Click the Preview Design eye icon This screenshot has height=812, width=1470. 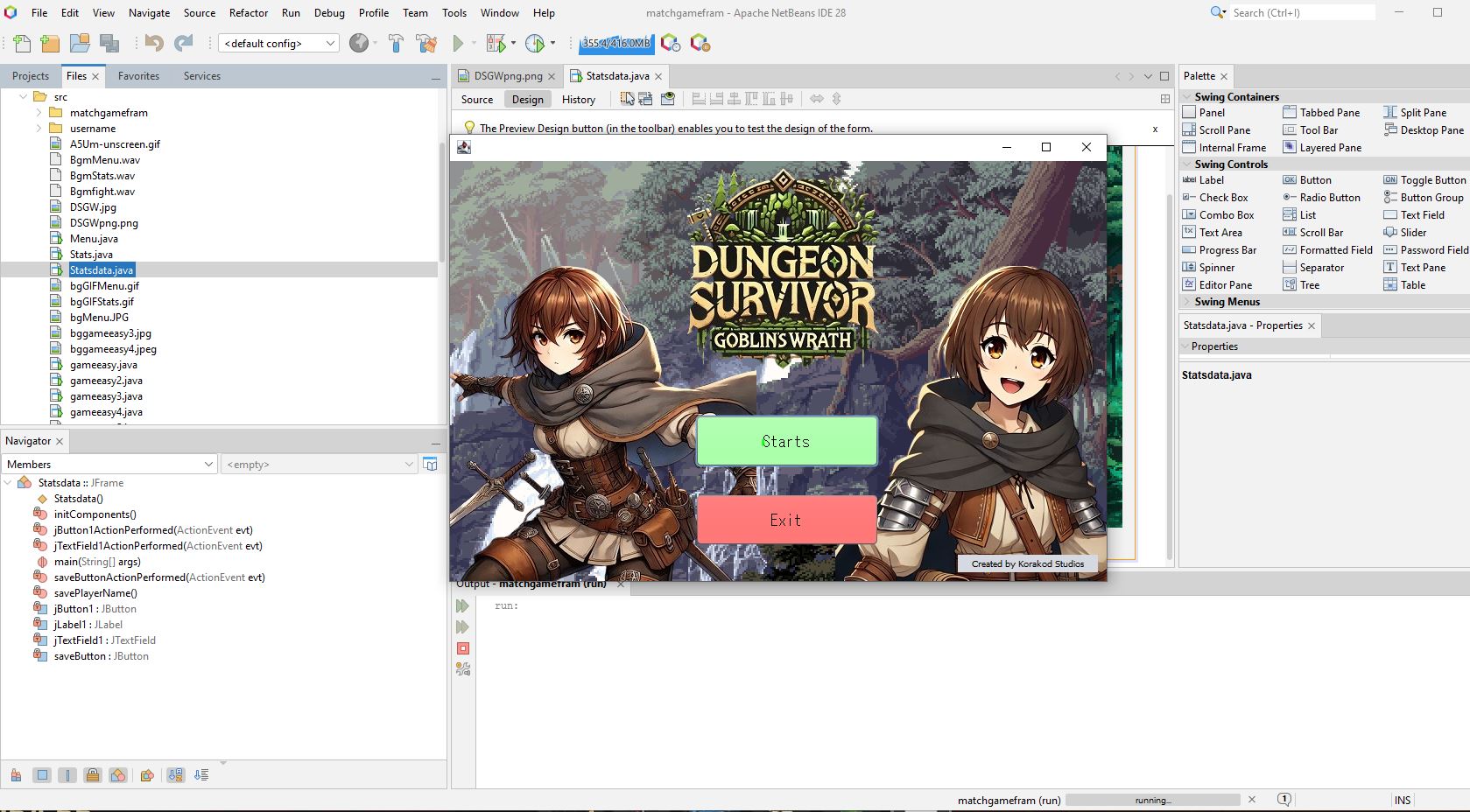(668, 99)
